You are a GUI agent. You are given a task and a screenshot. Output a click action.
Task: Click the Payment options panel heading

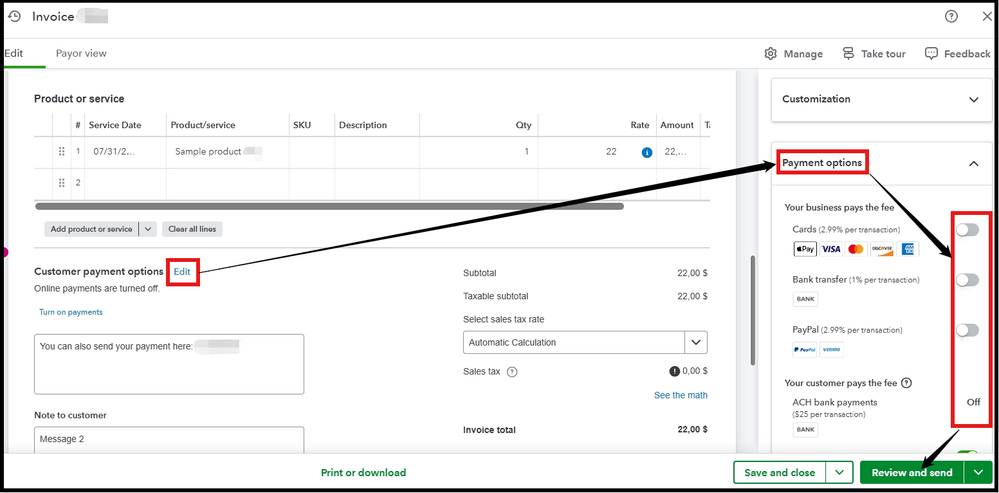tap(822, 163)
